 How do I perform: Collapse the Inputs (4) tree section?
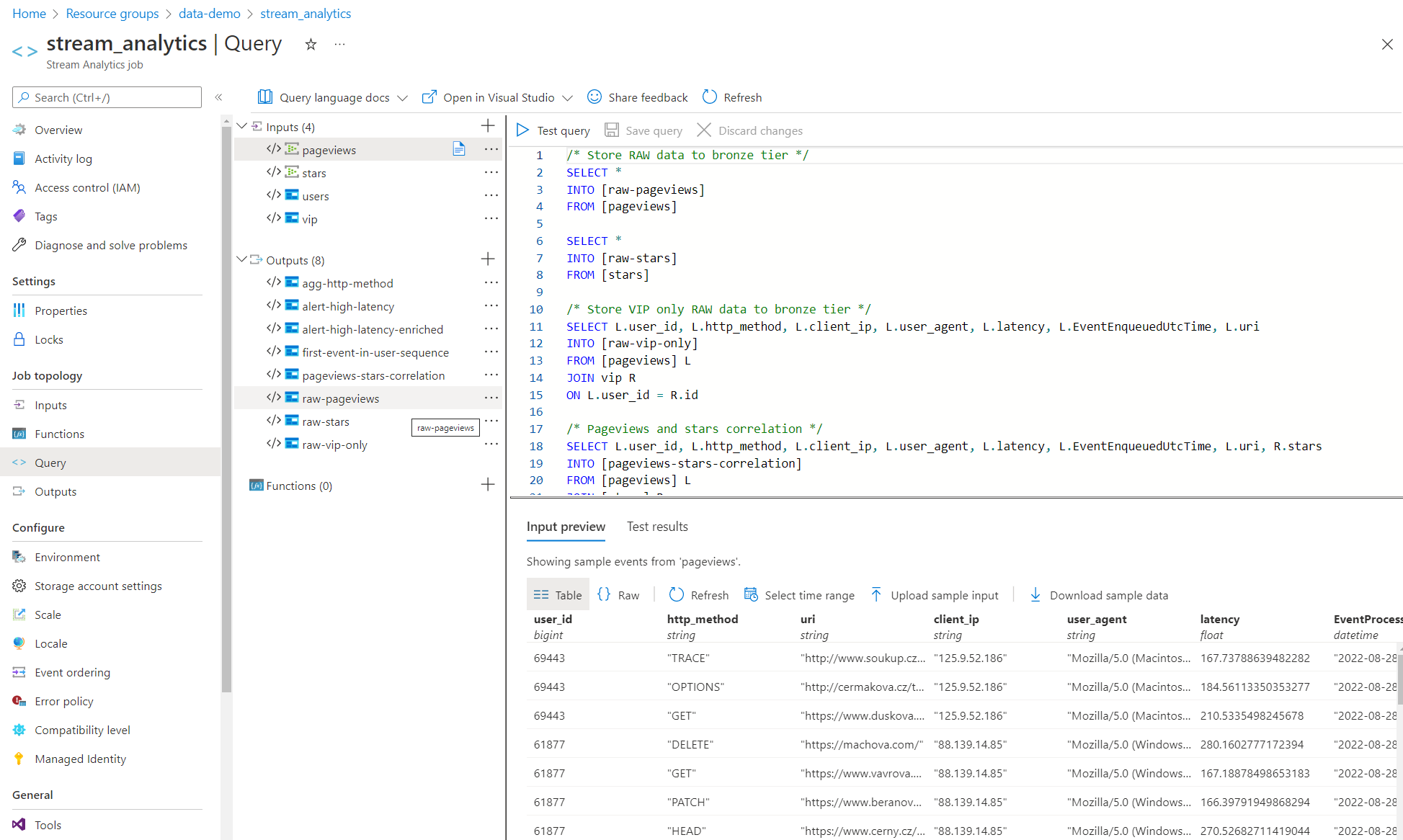coord(242,126)
